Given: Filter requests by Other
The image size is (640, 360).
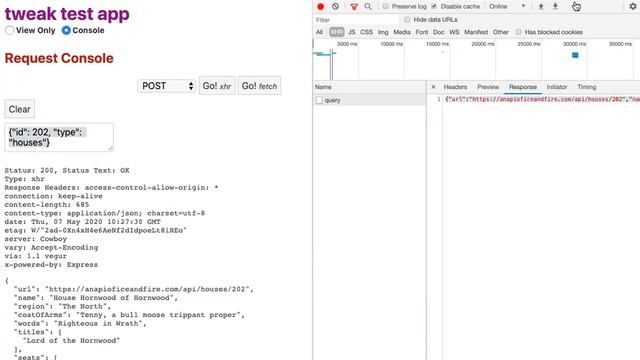Looking at the screenshot, I should pos(500,32).
